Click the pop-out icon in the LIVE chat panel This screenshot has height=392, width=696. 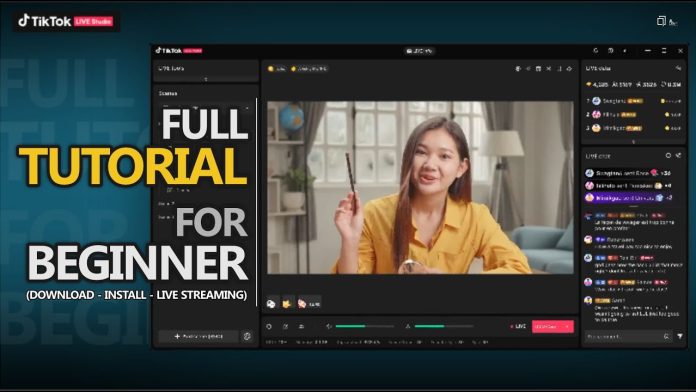tap(678, 155)
